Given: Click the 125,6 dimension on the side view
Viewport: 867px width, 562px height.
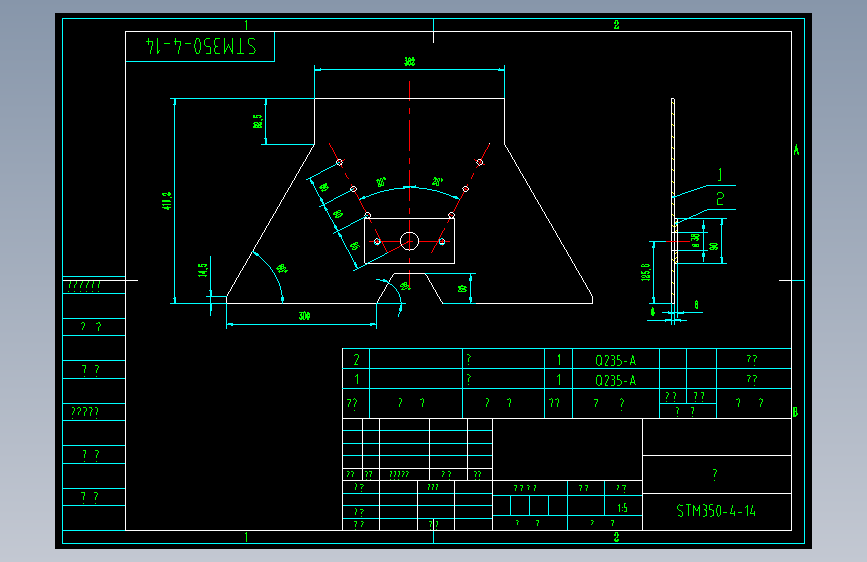Looking at the screenshot, I should pyautogui.click(x=645, y=272).
